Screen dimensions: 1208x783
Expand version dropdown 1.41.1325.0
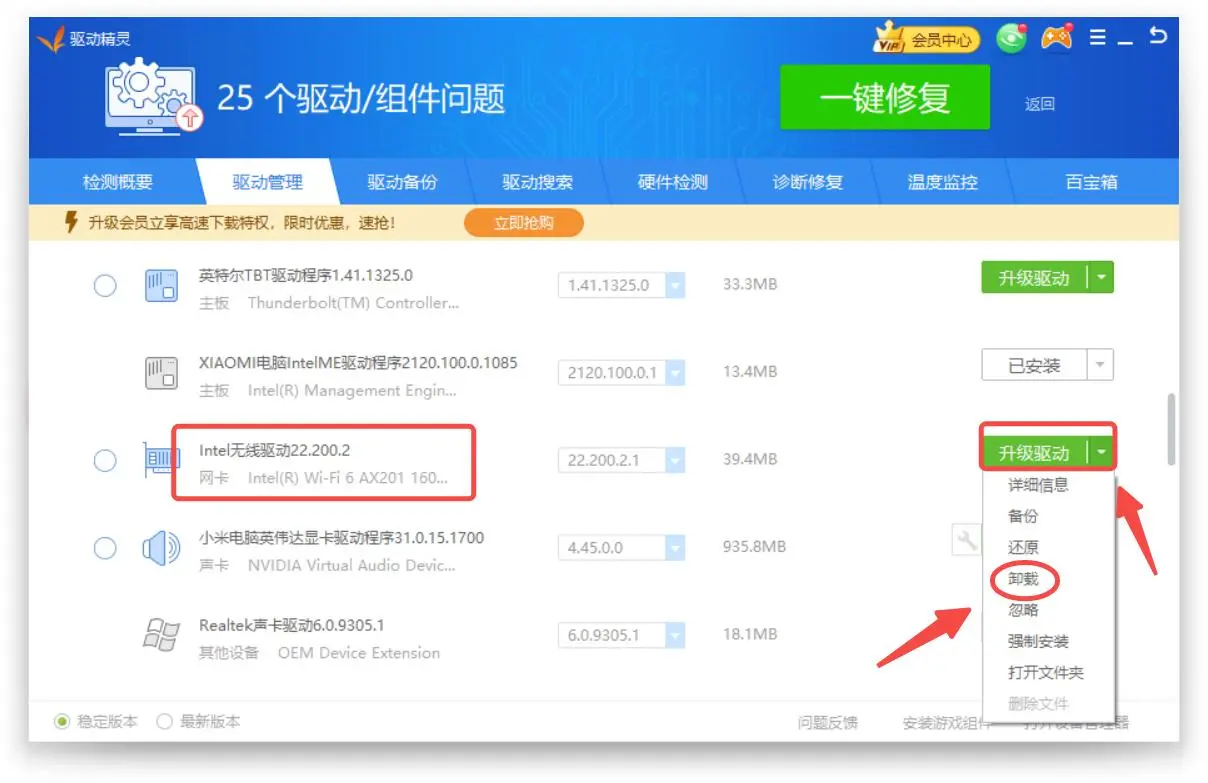click(675, 286)
